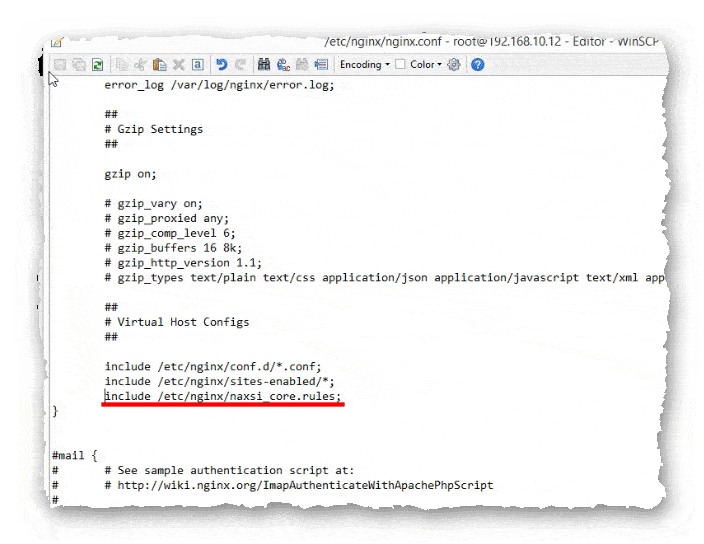This screenshot has height=544, width=704.
Task: Click the '# gzip_comp_level 6;' line
Action: (170, 233)
